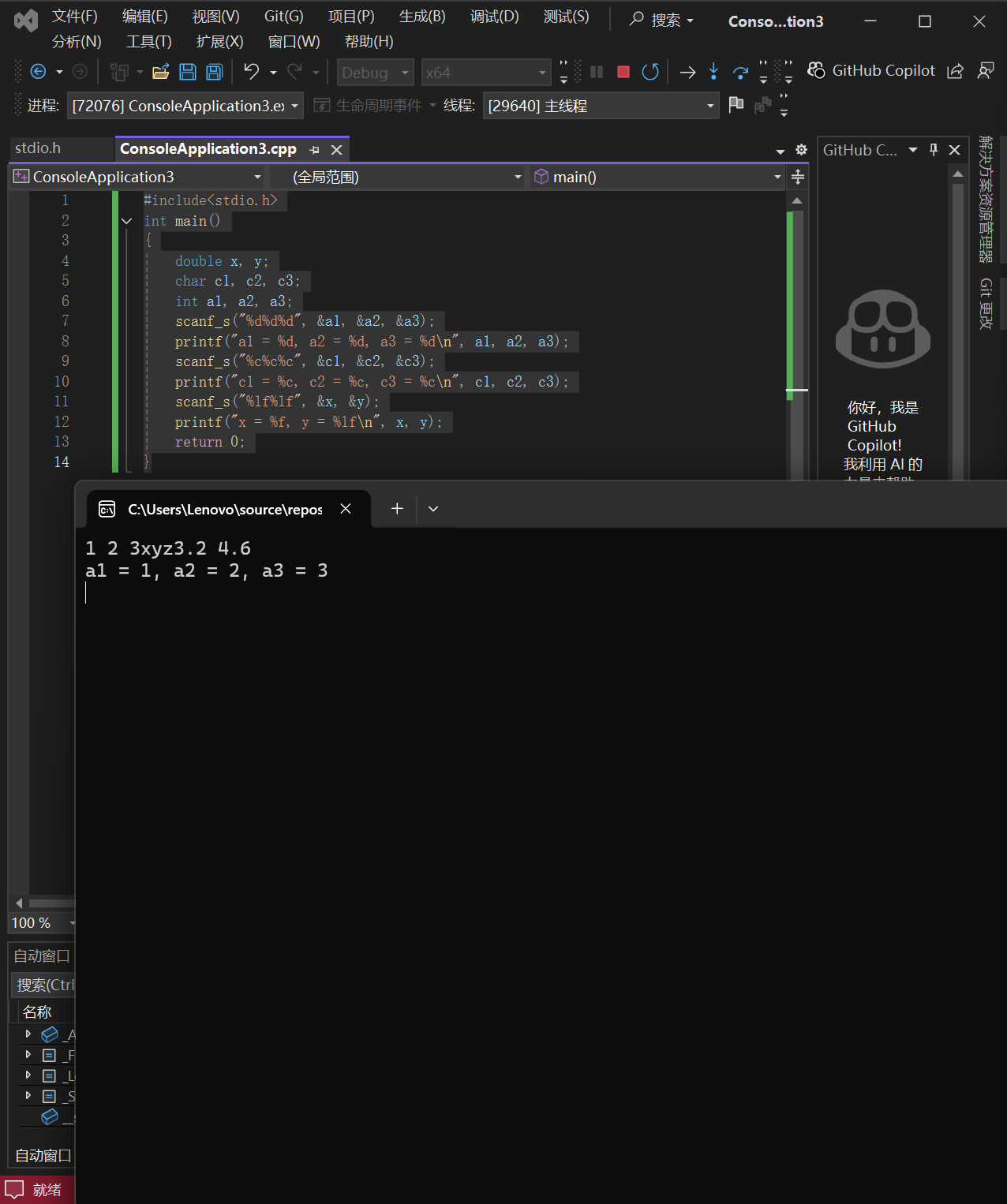Expand the first tree row in 自动窗口
The width and height of the screenshot is (1007, 1204).
28,1034
